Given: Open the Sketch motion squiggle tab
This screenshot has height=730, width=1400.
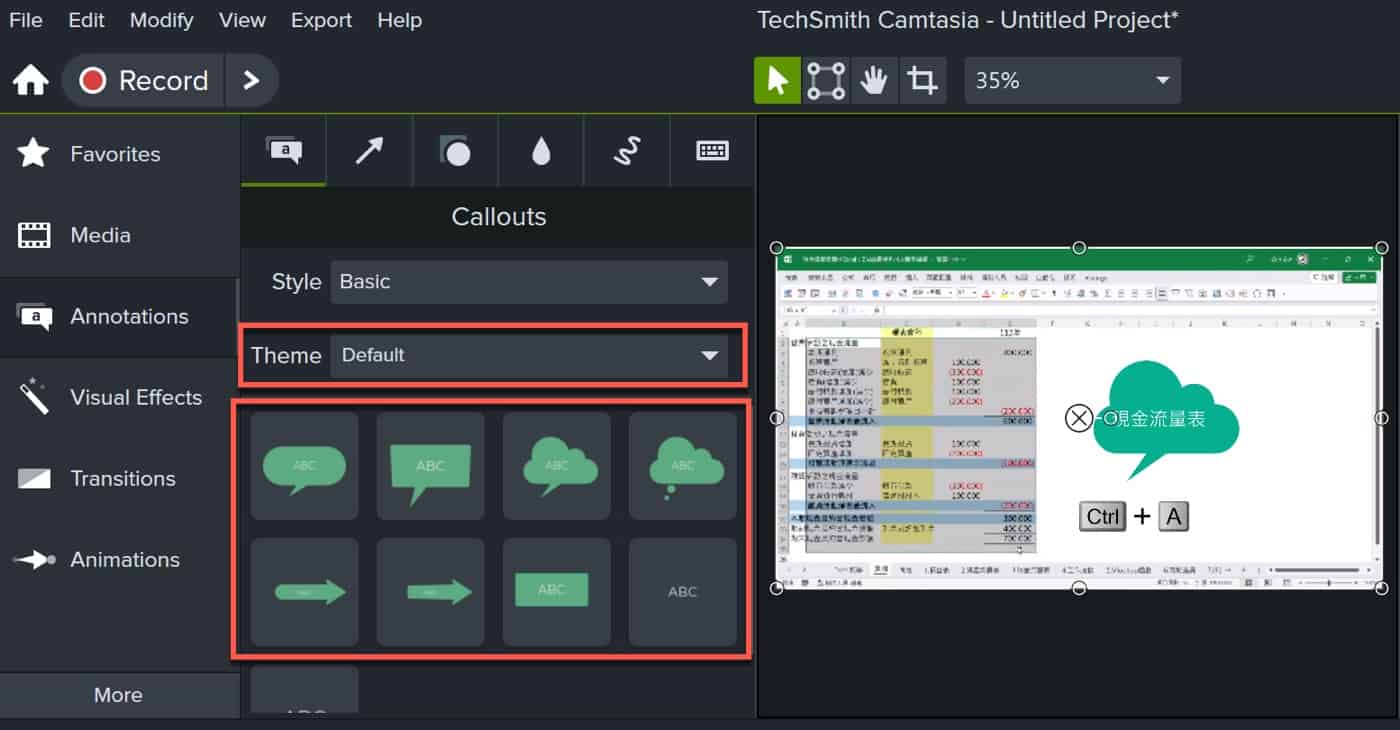Looking at the screenshot, I should coord(626,151).
